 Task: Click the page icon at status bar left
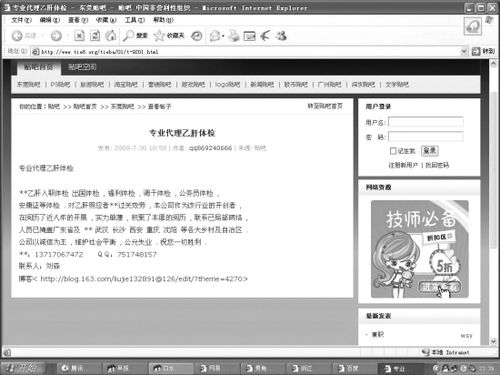click(x=7, y=352)
